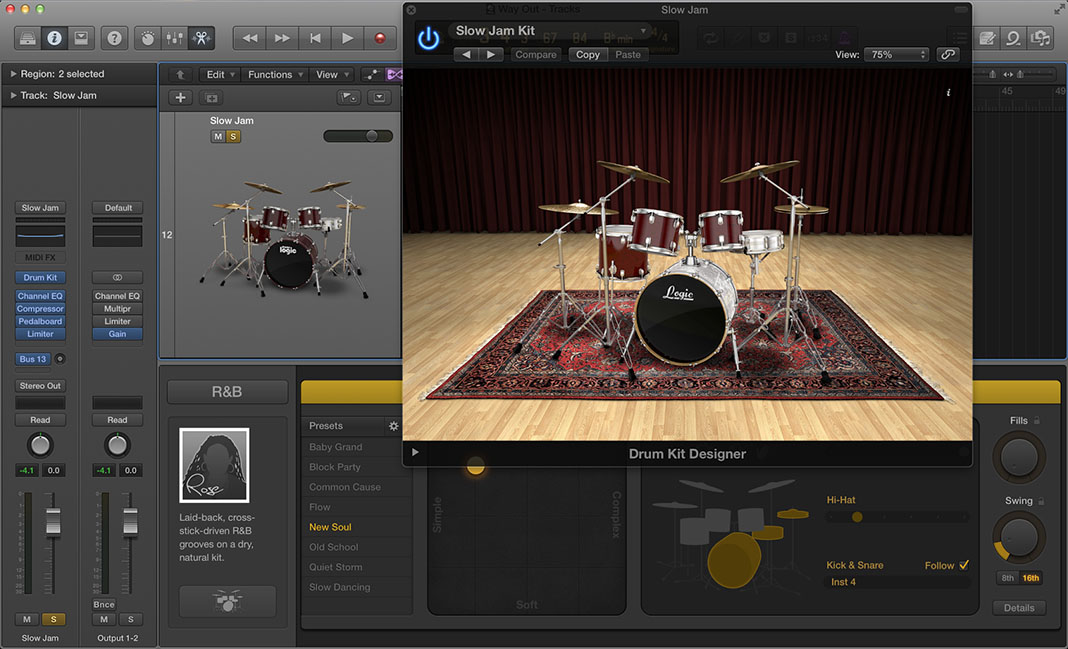Screen dimensions: 1068x649
Task: Click the Copy button in plugin header
Action: coord(588,54)
